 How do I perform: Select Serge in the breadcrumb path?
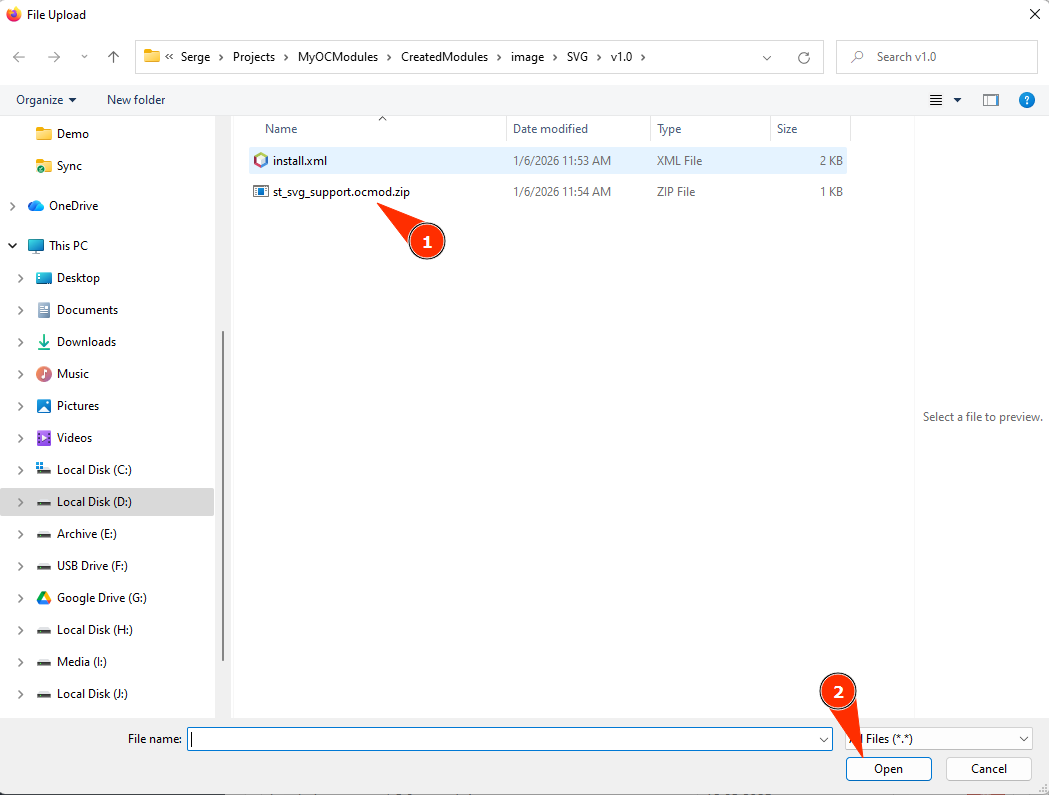195,57
